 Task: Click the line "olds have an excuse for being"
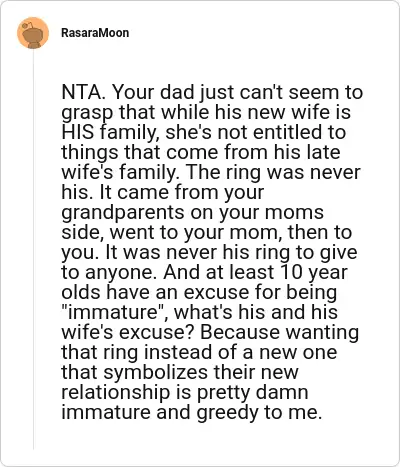tap(199, 292)
